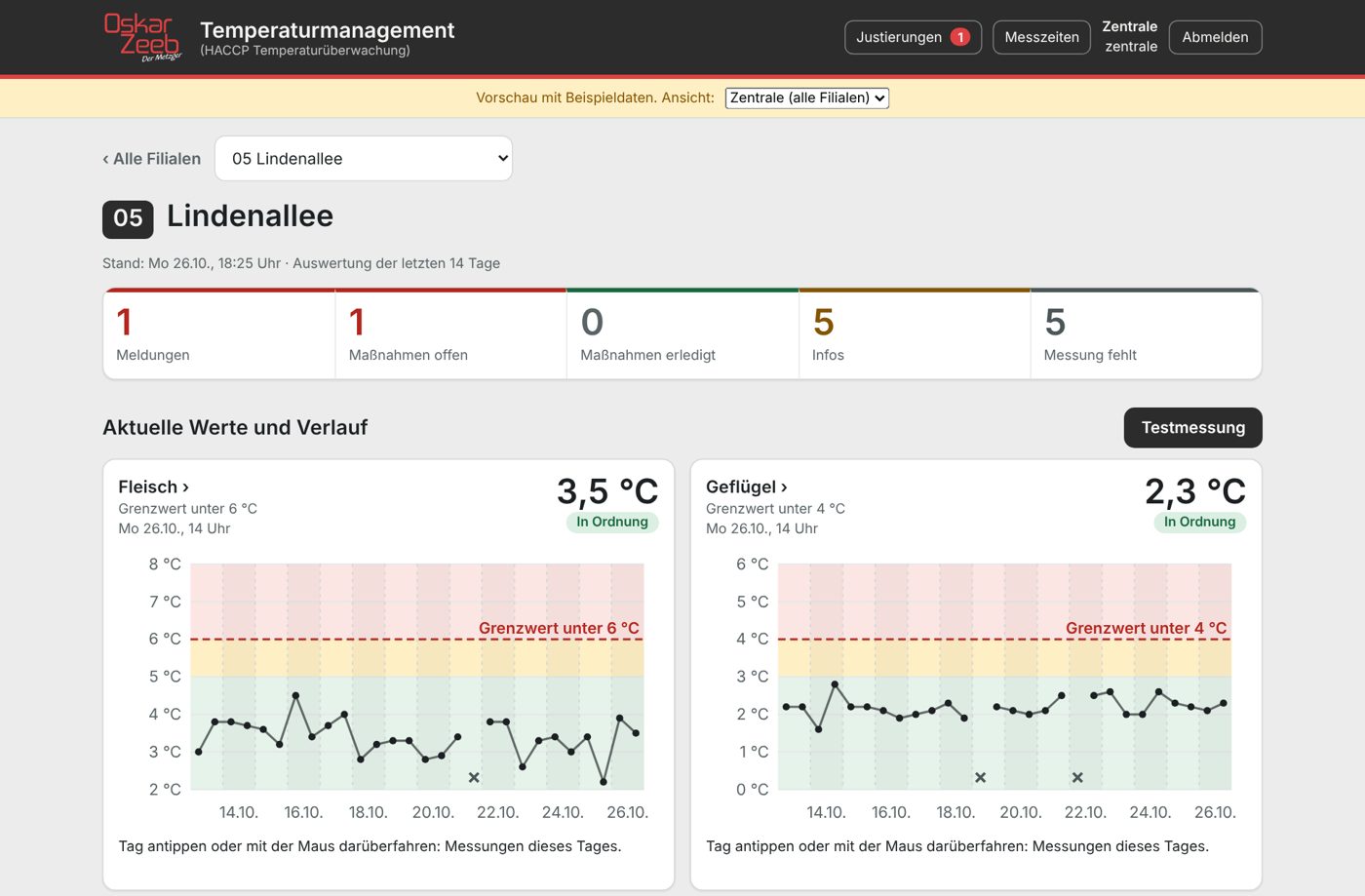Click the red badge on Justierungen
This screenshot has height=896, width=1365.
(960, 37)
